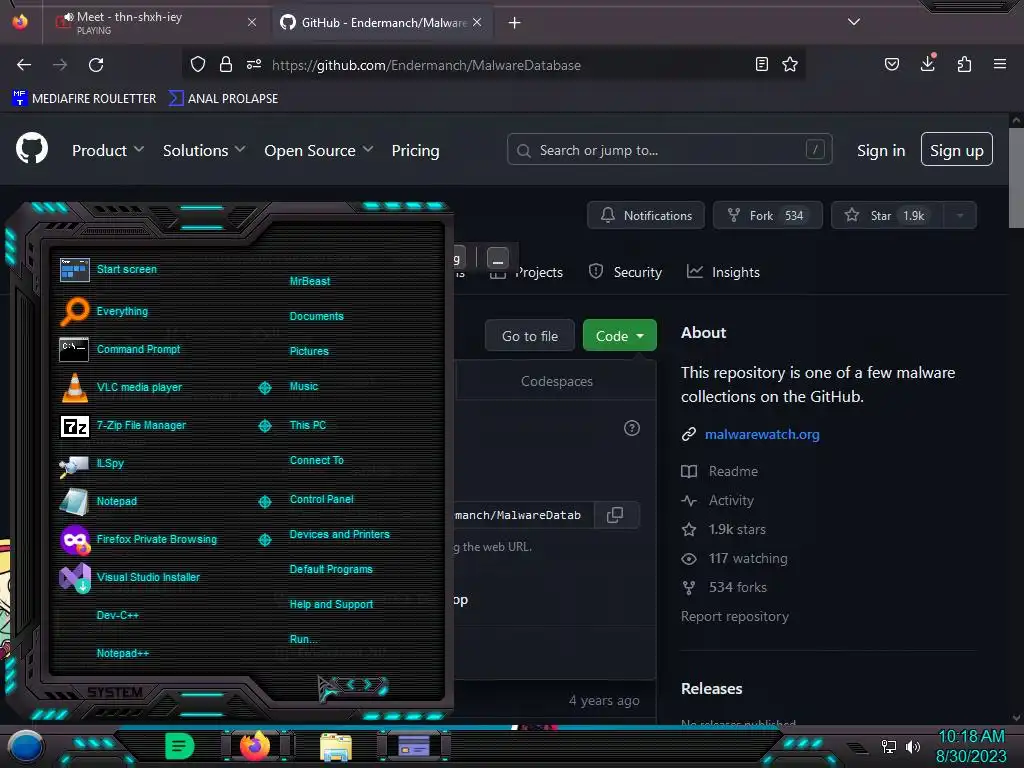The image size is (1024, 768).
Task: List all tabs with the chevron button
Action: (x=854, y=22)
